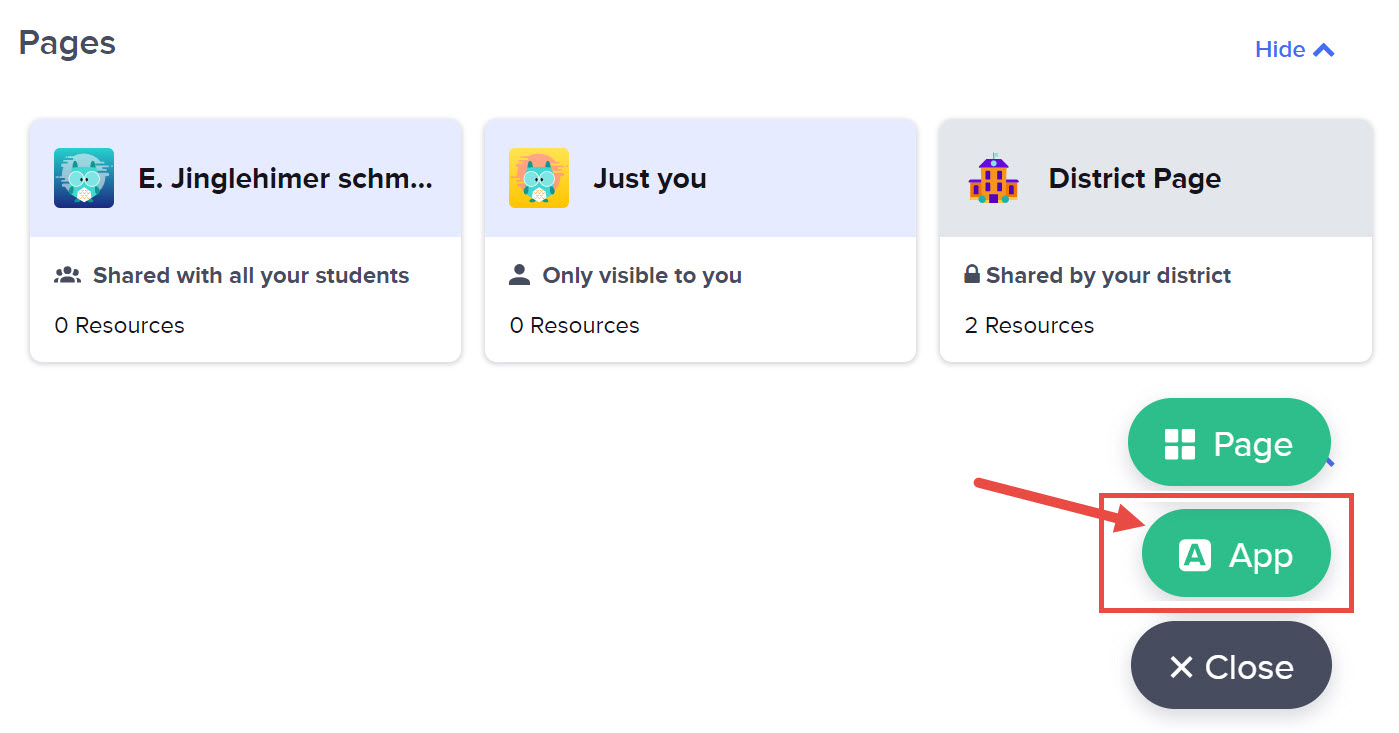Open the Just you page title
Screen dimensions: 1399x733
tap(650, 179)
